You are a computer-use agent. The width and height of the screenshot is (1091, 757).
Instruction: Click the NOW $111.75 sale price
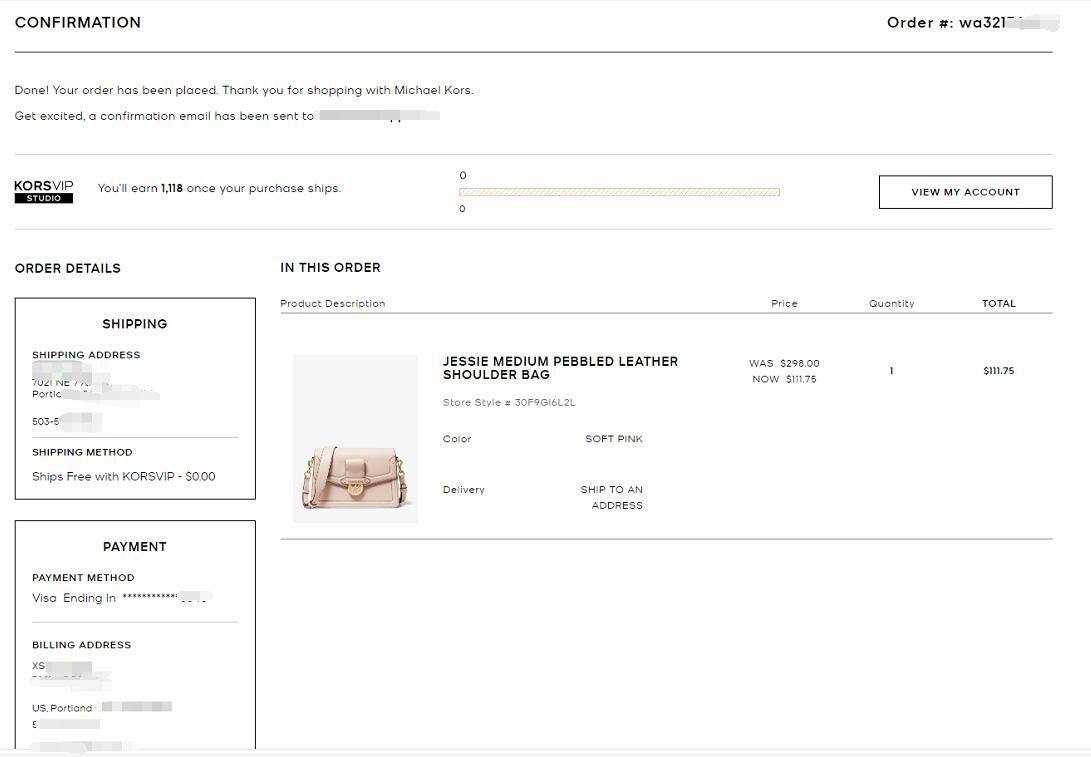tap(784, 380)
